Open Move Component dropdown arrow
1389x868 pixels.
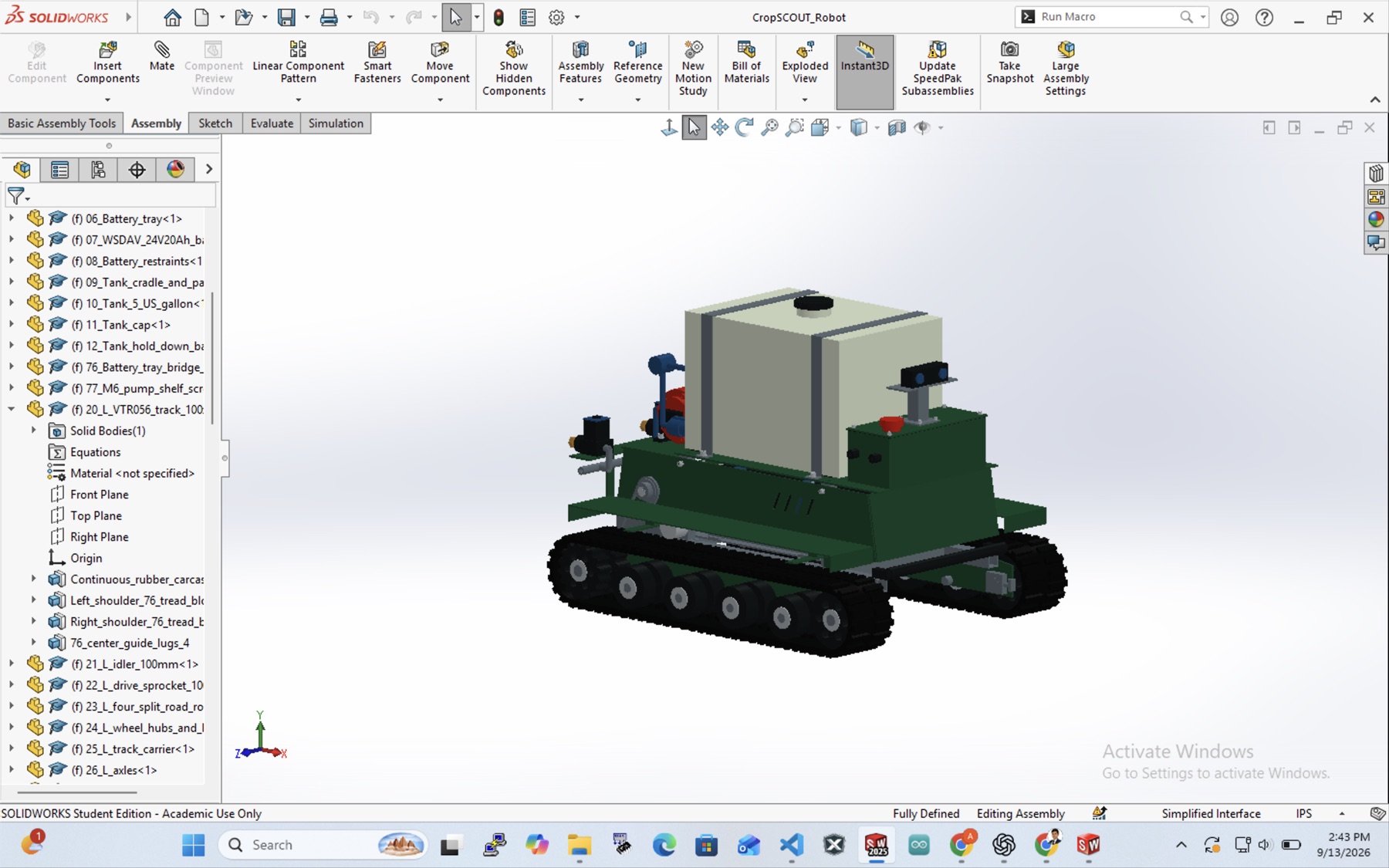[440, 100]
